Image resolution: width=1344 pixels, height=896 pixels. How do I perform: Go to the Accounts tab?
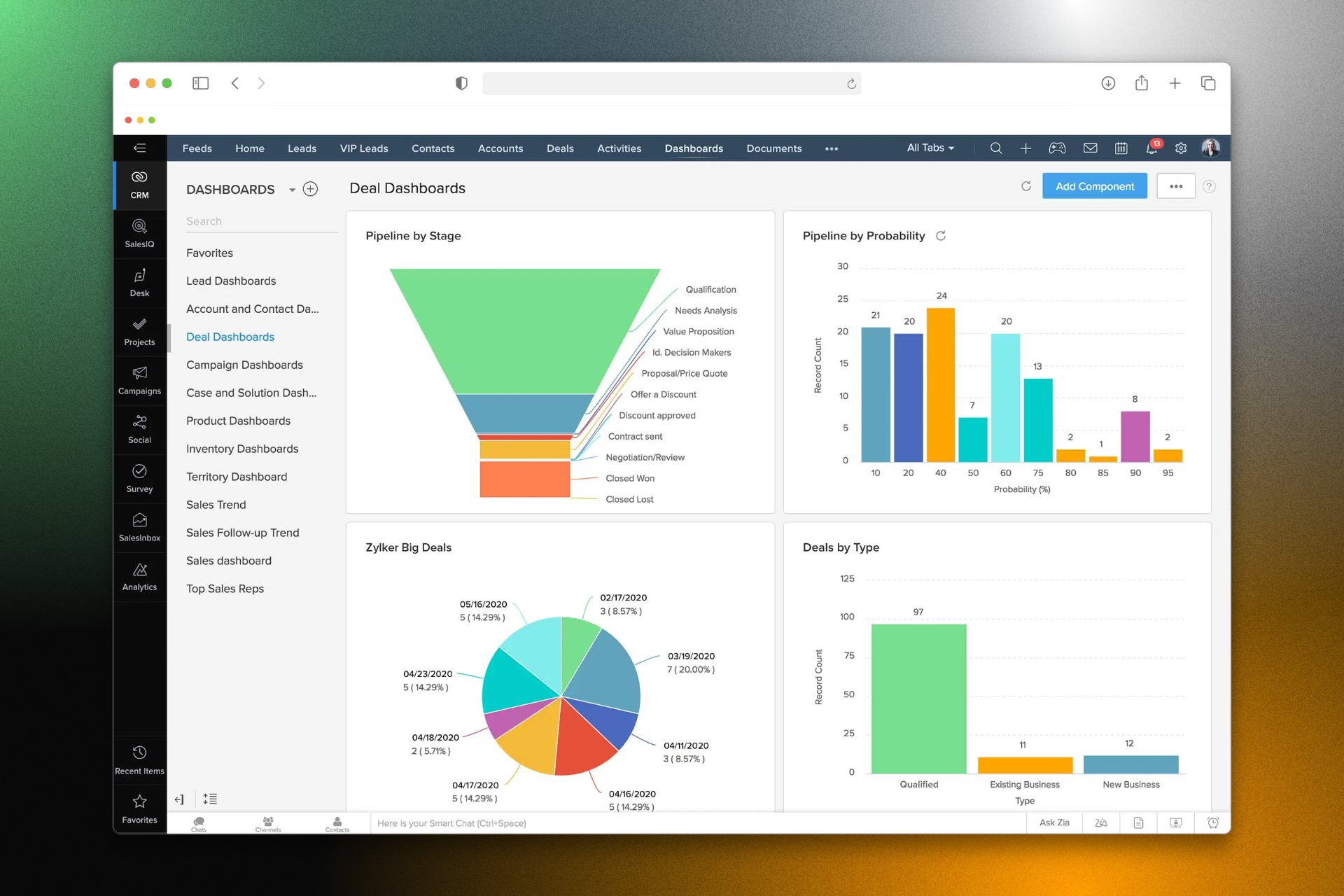(x=500, y=148)
